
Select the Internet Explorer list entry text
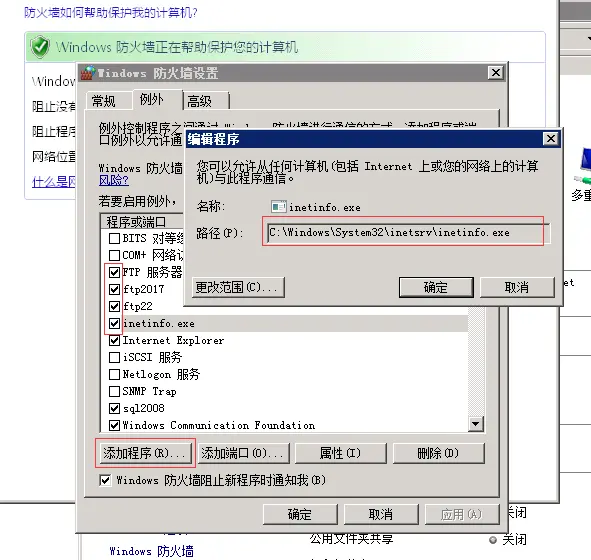[x=173, y=340]
